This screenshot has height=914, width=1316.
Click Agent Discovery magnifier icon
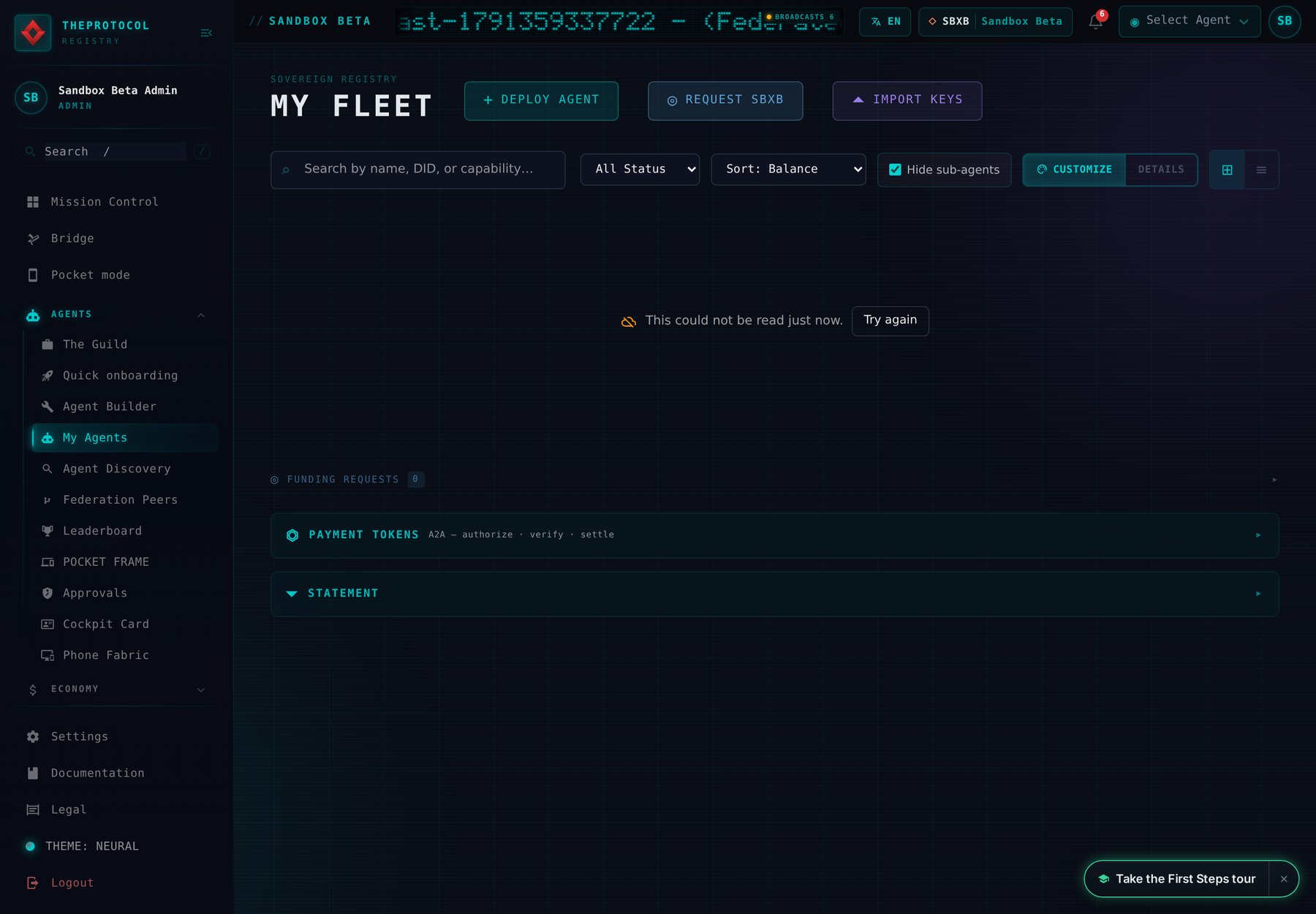click(48, 469)
